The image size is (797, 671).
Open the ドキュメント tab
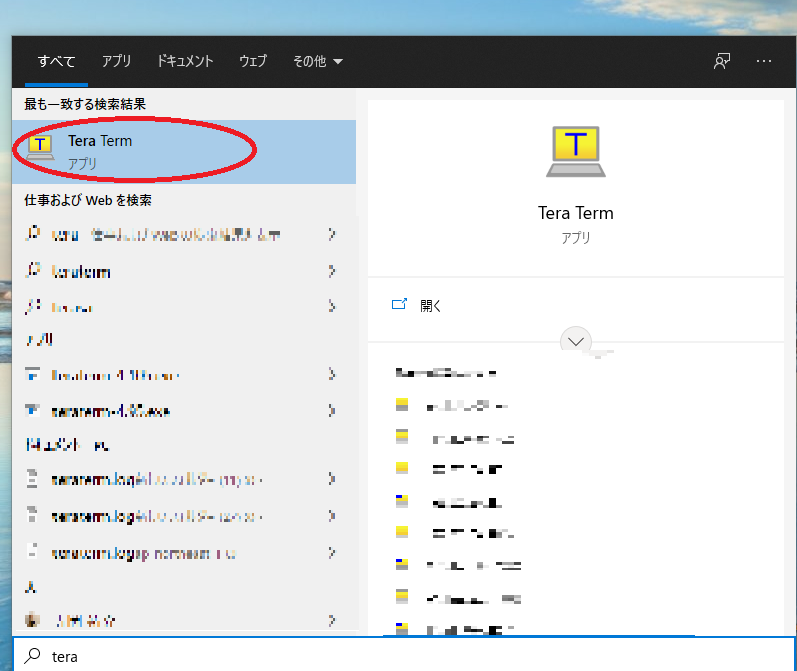click(x=185, y=62)
